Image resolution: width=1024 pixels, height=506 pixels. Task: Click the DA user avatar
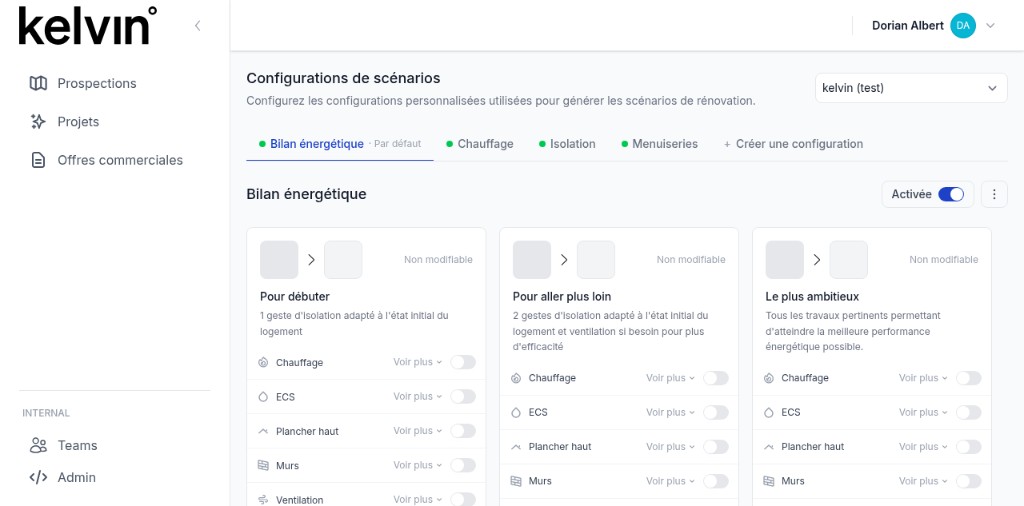(963, 25)
